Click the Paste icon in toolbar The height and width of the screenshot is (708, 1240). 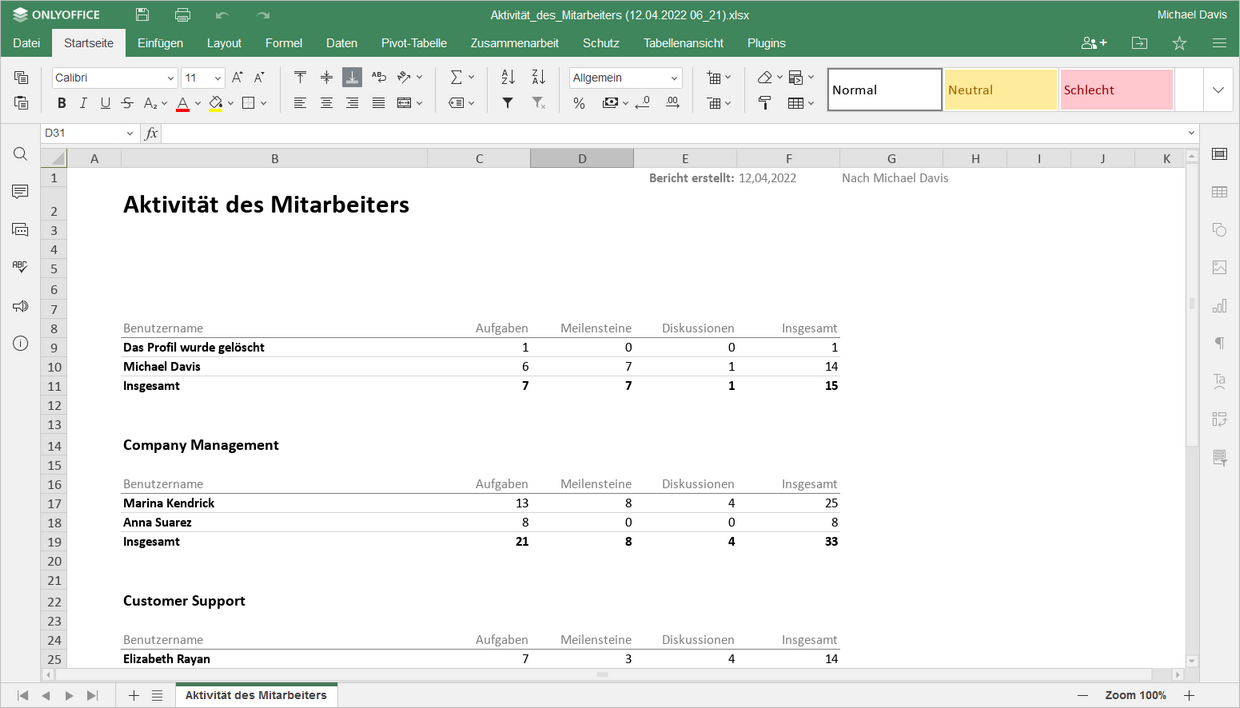coord(20,102)
